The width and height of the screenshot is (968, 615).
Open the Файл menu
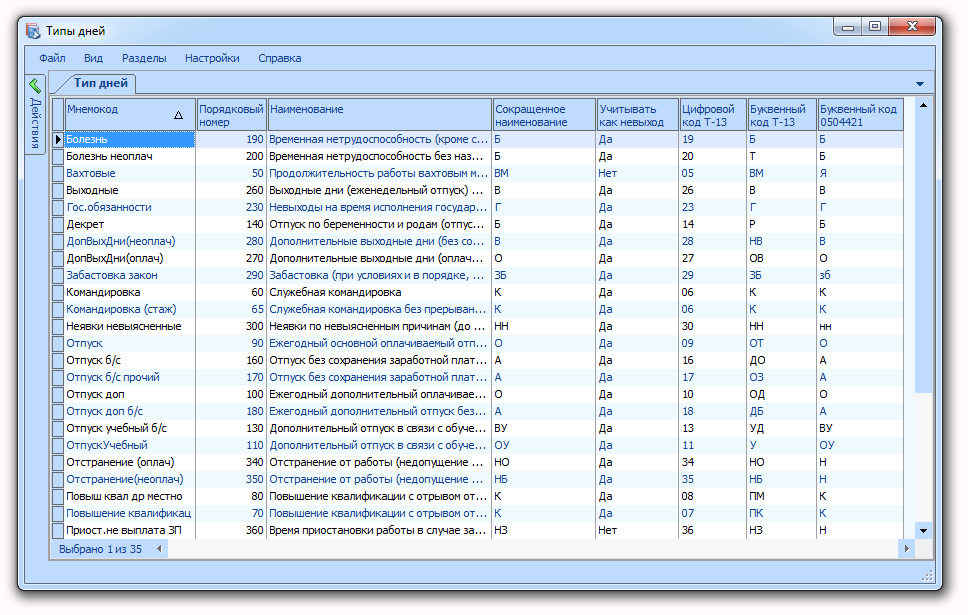pyautogui.click(x=52, y=58)
